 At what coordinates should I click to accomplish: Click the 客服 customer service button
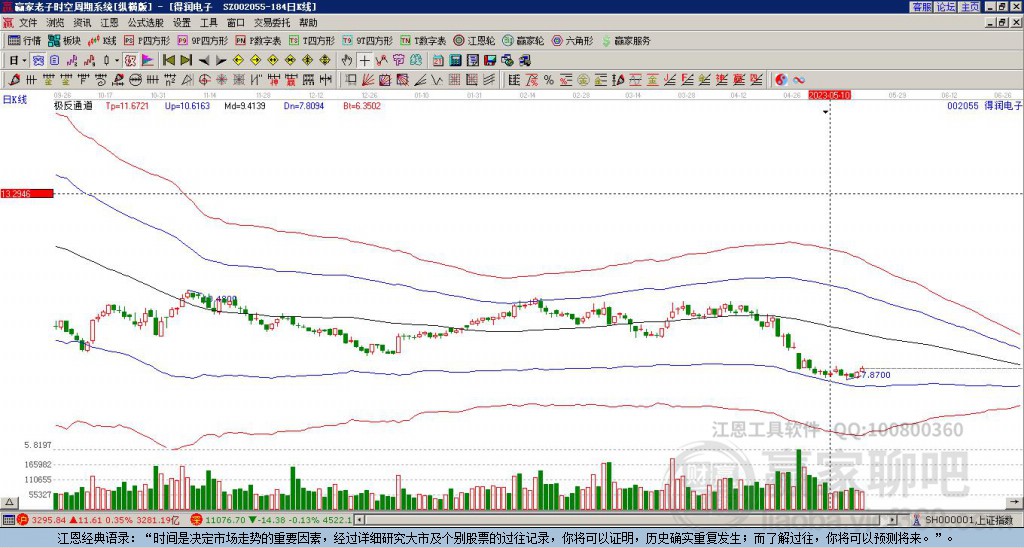pyautogui.click(x=922, y=7)
